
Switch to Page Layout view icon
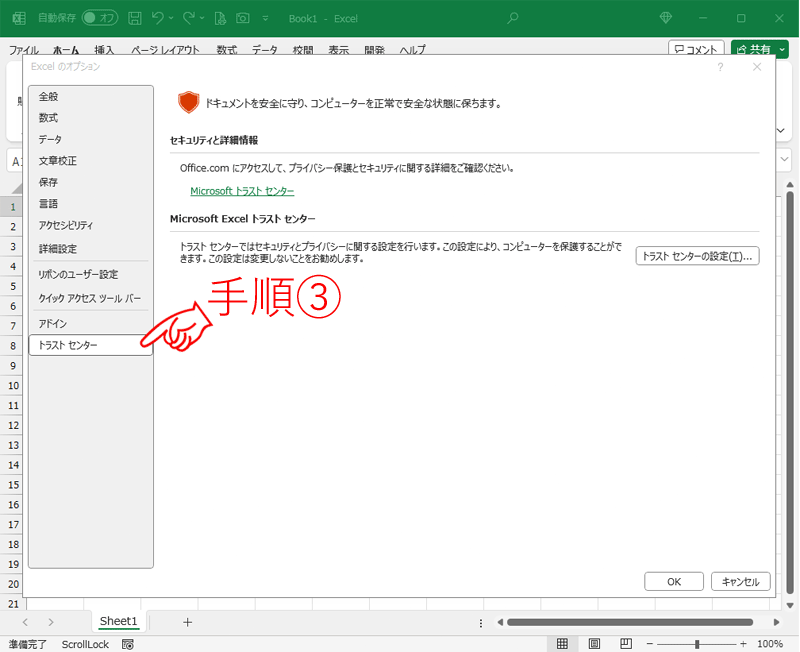pyautogui.click(x=594, y=644)
